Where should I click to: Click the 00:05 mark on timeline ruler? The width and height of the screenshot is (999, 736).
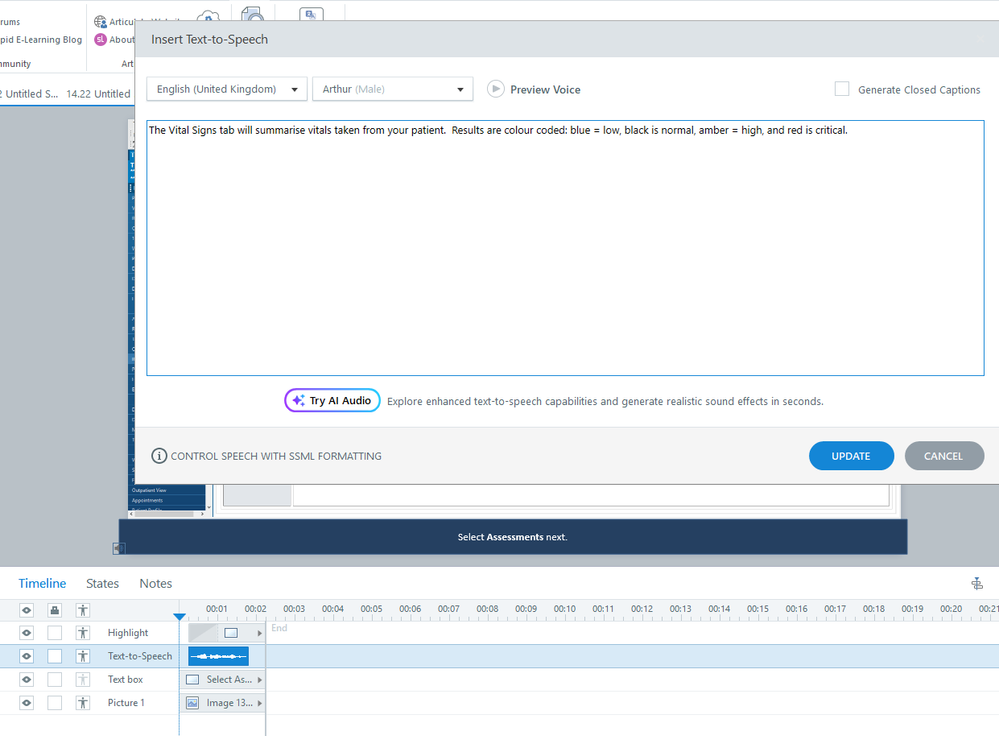click(x=371, y=609)
